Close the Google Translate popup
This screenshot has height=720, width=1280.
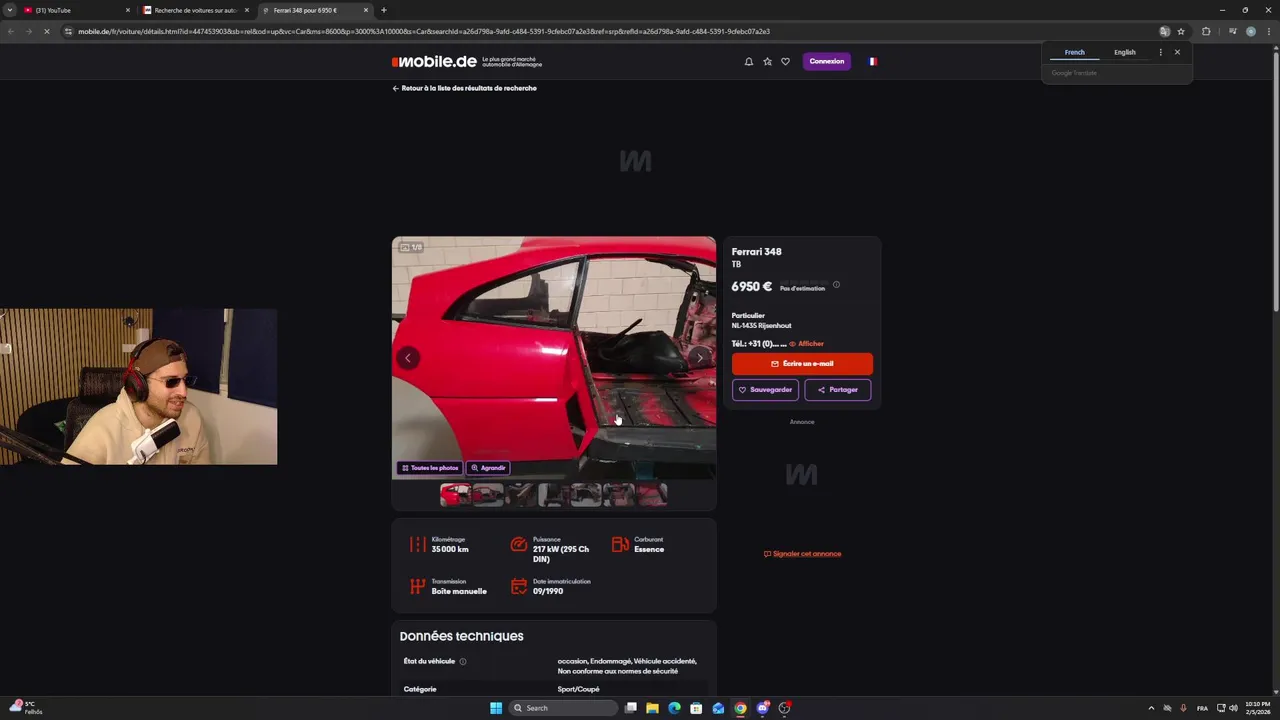[1177, 52]
